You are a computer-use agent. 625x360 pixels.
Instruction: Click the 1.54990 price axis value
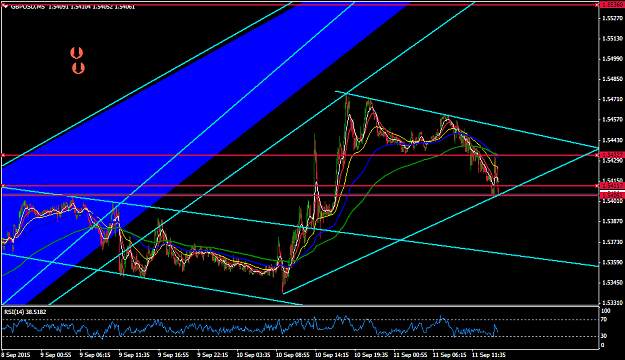[613, 59]
